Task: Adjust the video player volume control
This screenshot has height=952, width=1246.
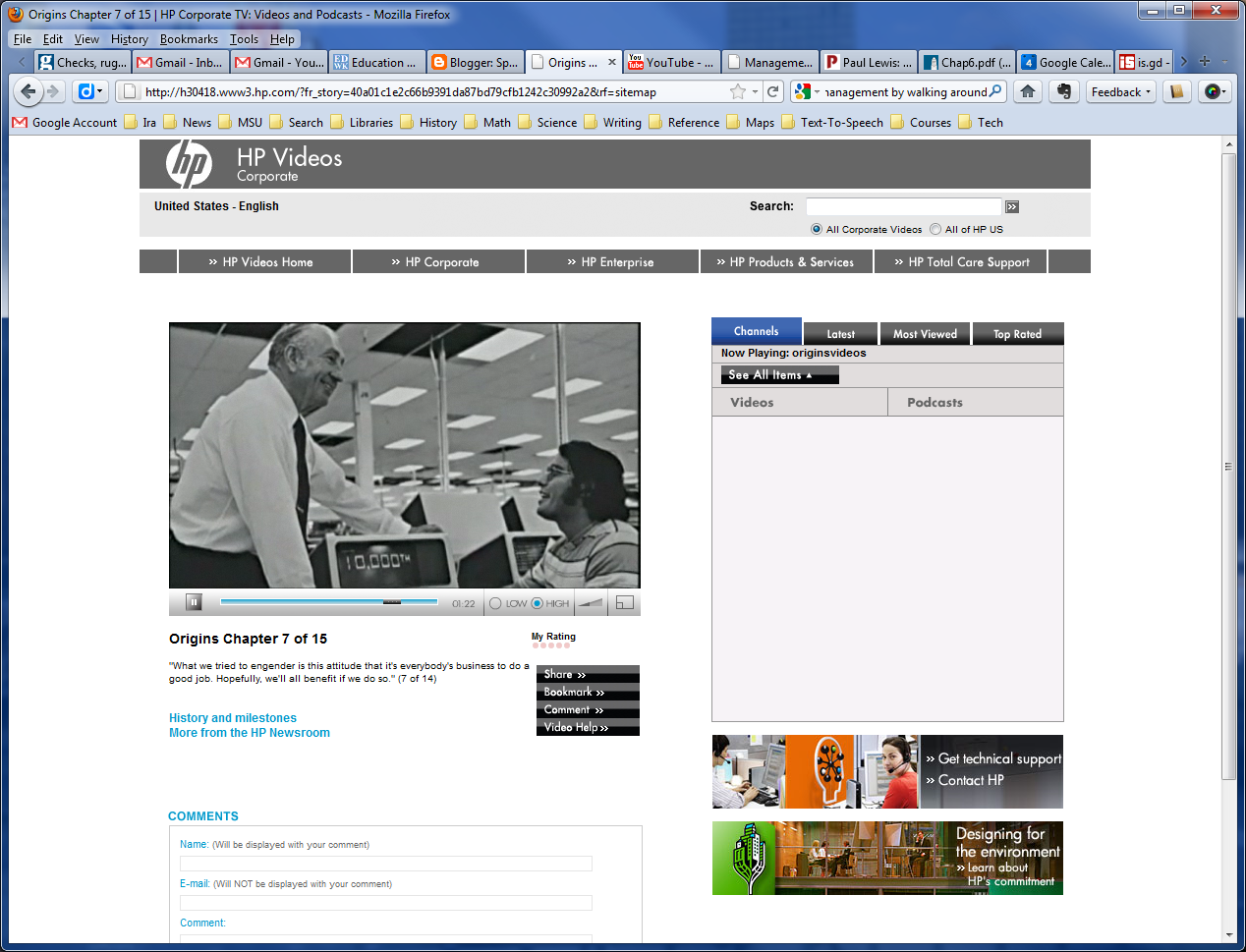Action: 591,603
